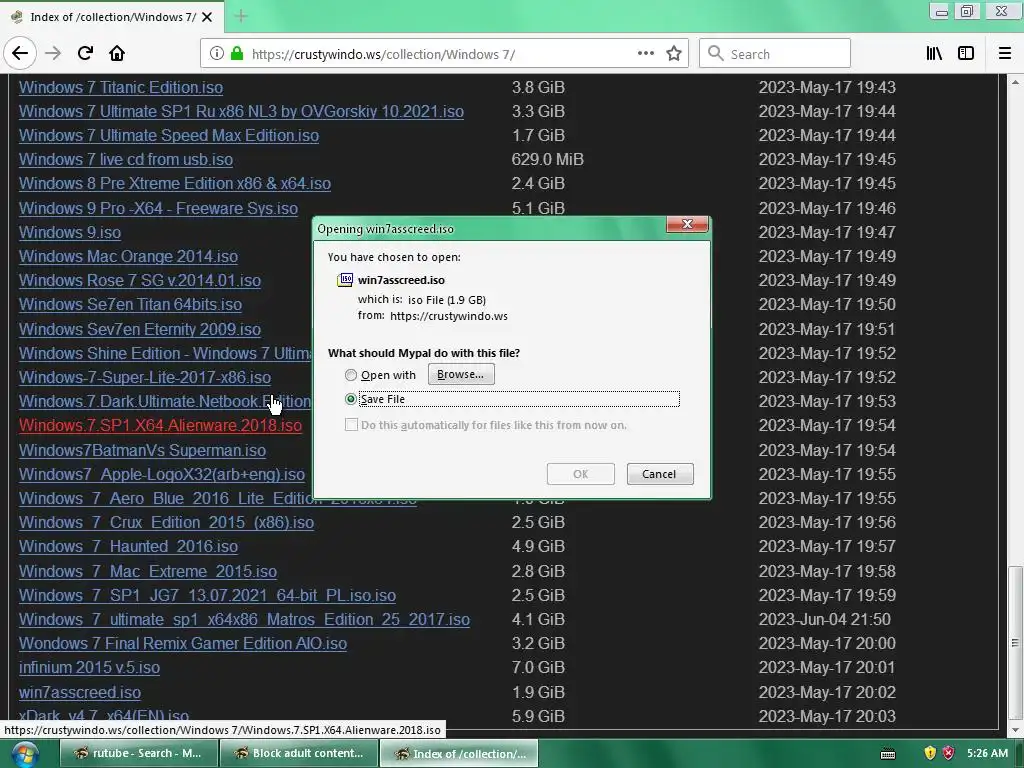Open Windows_7_Haunted_2016.iso link
Image resolution: width=1024 pixels, height=768 pixels.
(129, 547)
